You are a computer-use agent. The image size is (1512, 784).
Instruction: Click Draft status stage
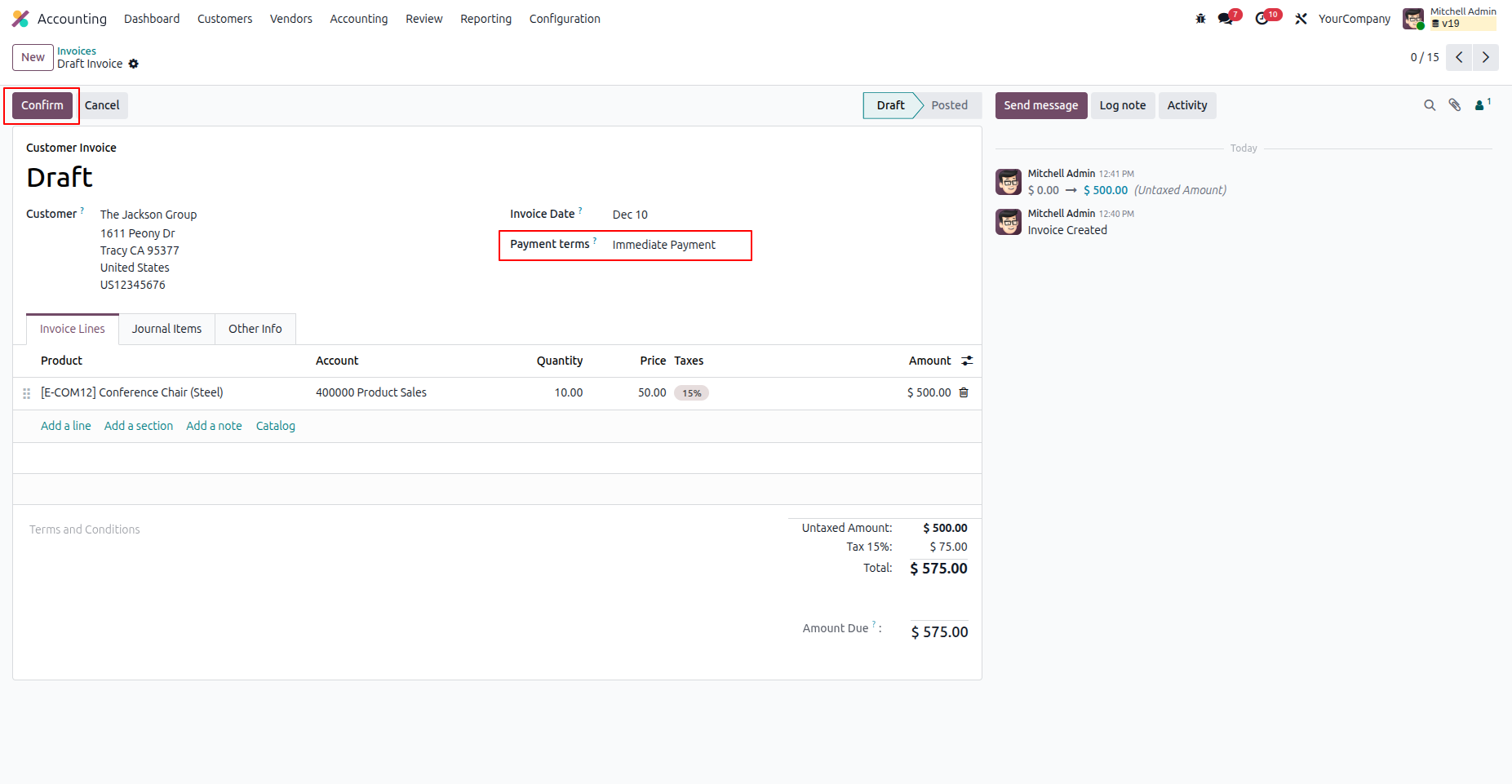click(890, 105)
